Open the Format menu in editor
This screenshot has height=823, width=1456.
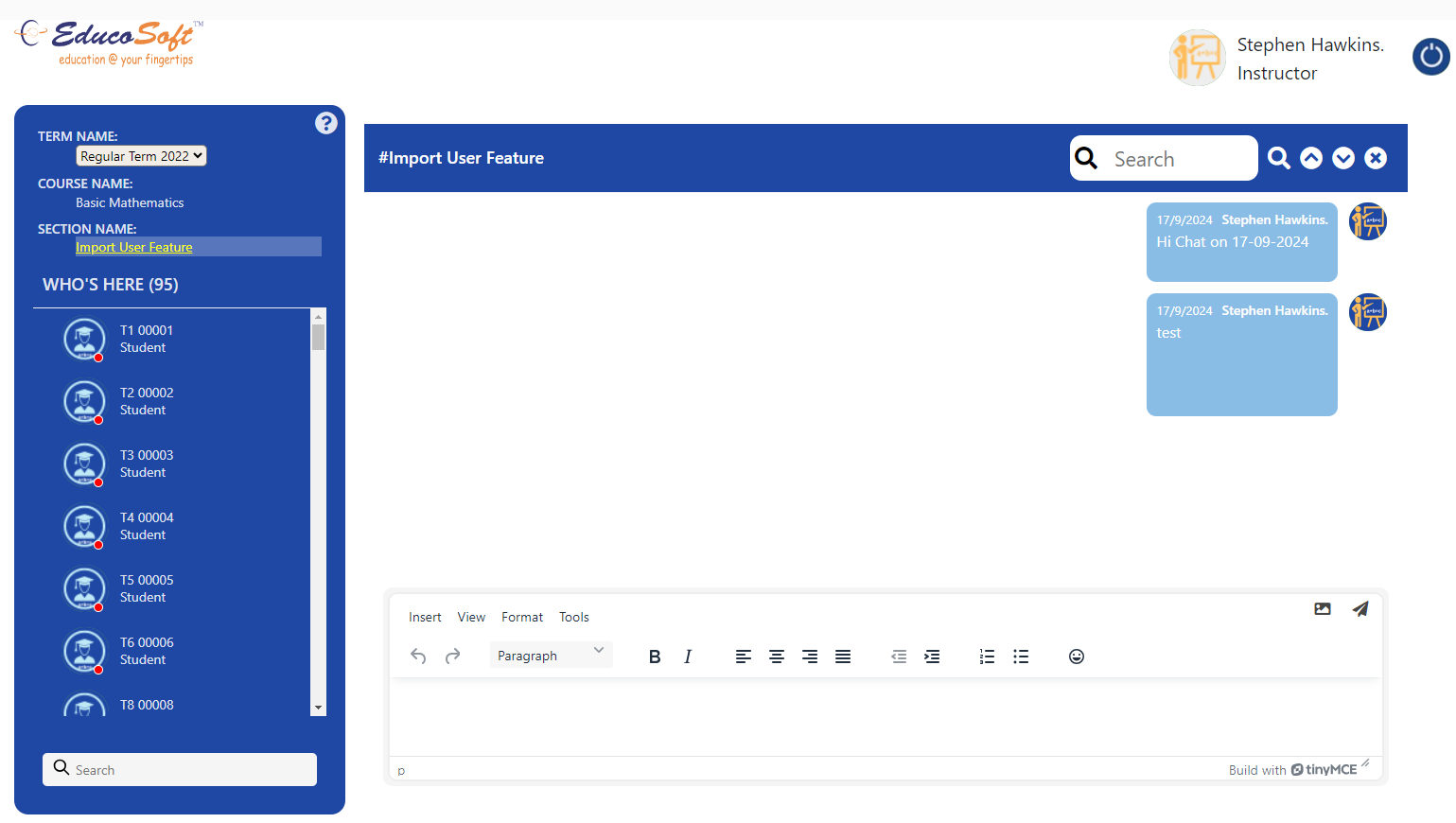[x=522, y=617]
